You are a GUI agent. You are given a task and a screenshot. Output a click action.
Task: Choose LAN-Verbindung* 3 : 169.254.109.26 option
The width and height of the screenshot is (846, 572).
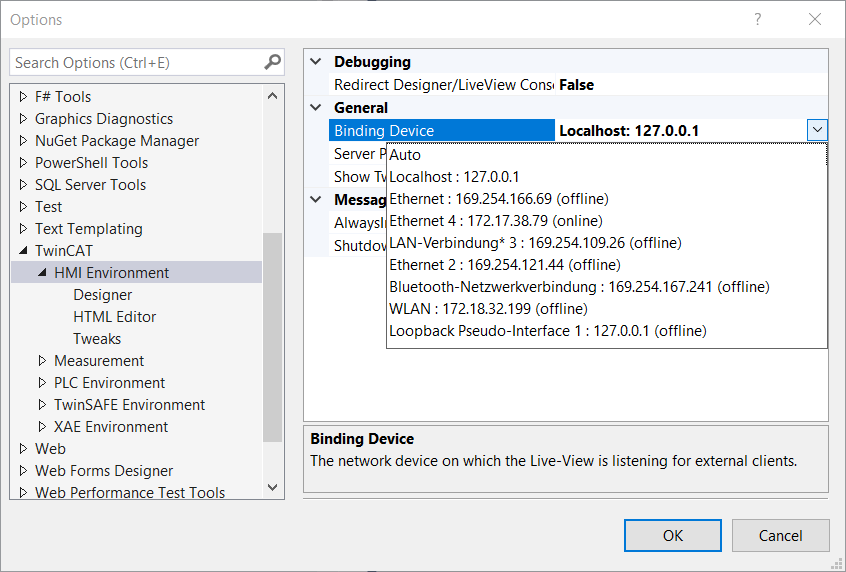(607, 243)
